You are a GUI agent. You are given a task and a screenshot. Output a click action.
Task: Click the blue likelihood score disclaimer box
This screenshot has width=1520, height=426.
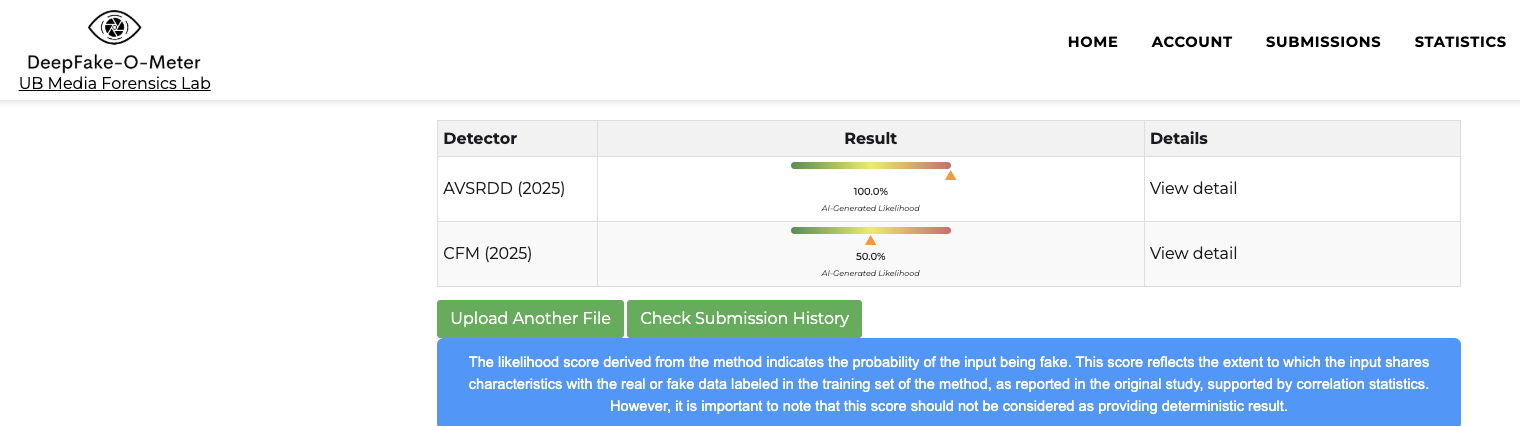948,383
